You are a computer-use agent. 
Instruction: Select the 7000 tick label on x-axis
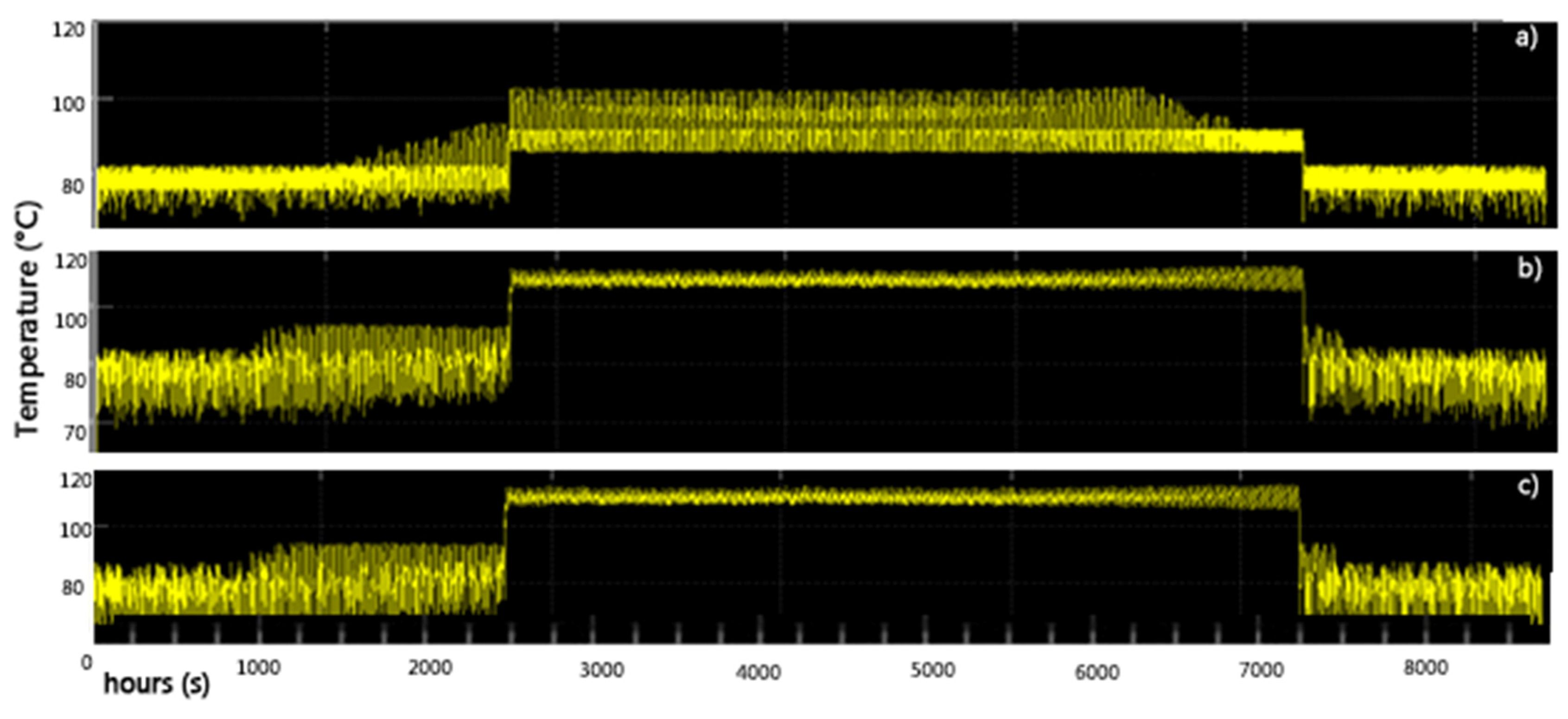click(1261, 670)
